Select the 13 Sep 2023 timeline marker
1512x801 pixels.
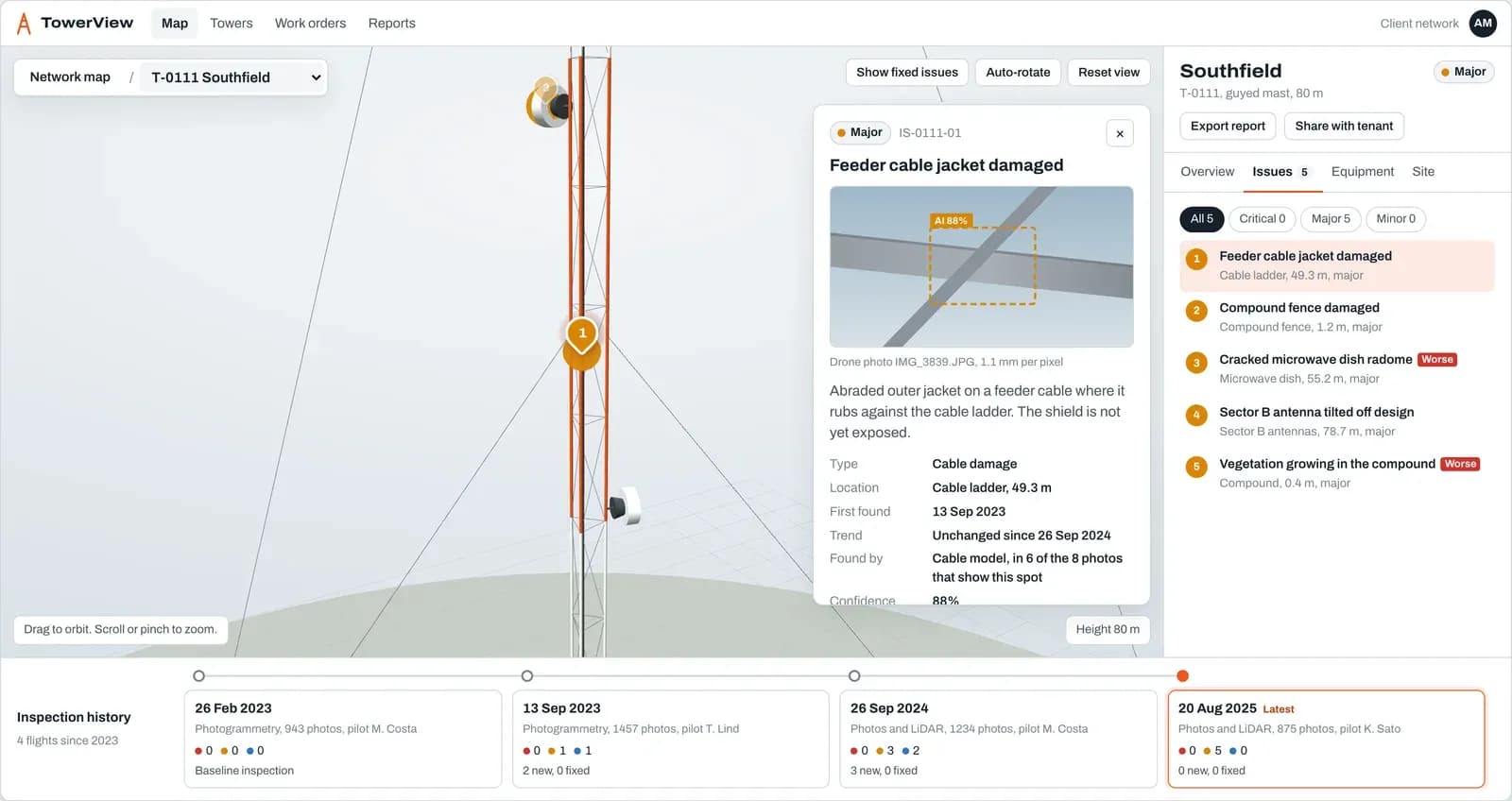click(x=527, y=676)
